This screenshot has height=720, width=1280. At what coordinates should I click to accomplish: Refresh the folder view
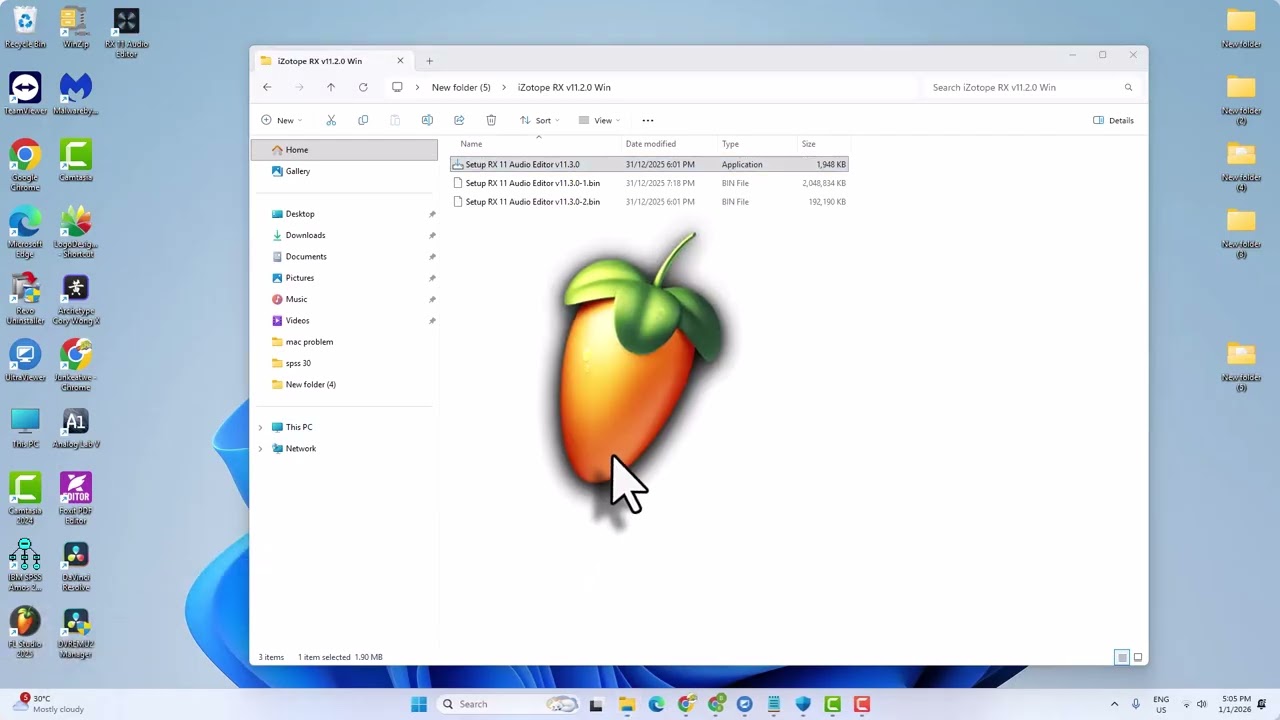(363, 87)
